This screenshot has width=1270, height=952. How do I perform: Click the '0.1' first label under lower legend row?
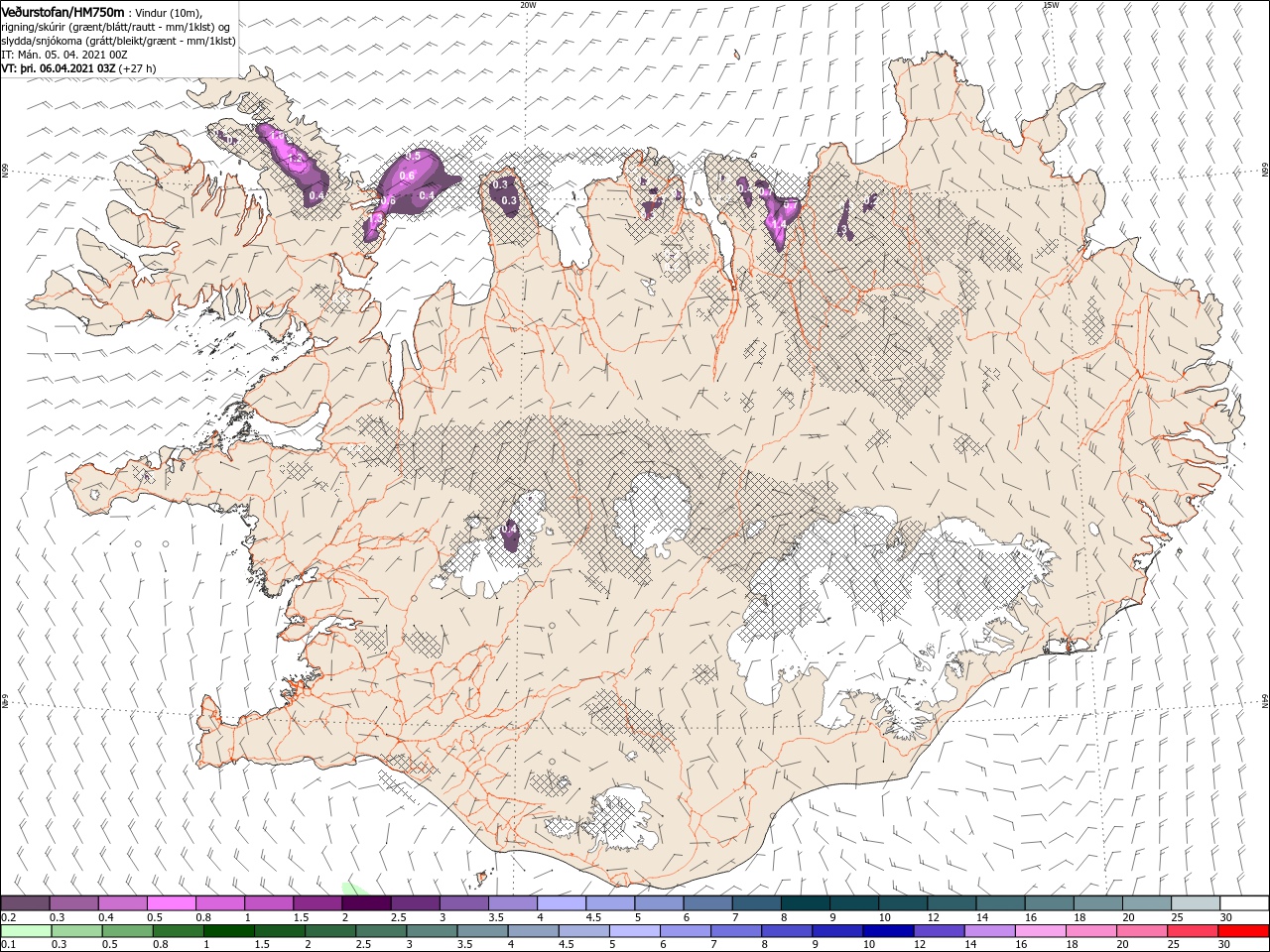coord(8,945)
